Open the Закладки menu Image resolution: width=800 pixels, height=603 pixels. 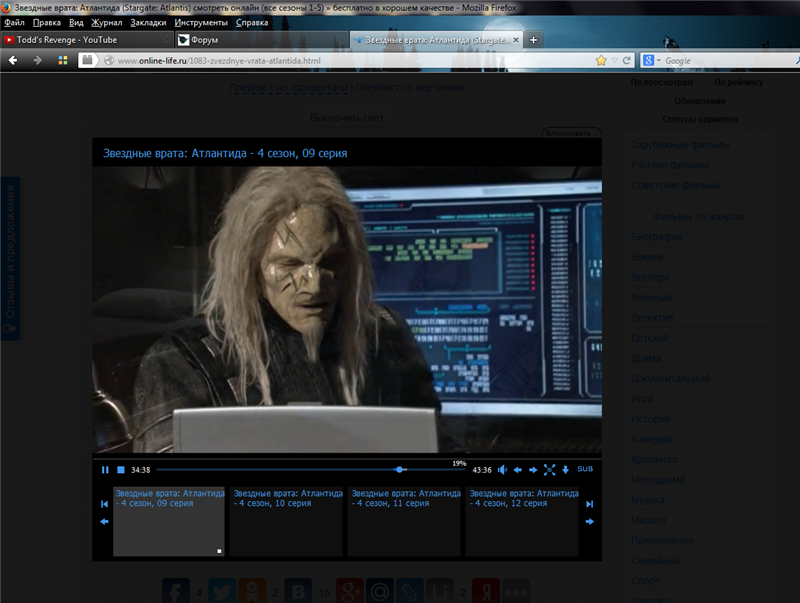click(148, 22)
